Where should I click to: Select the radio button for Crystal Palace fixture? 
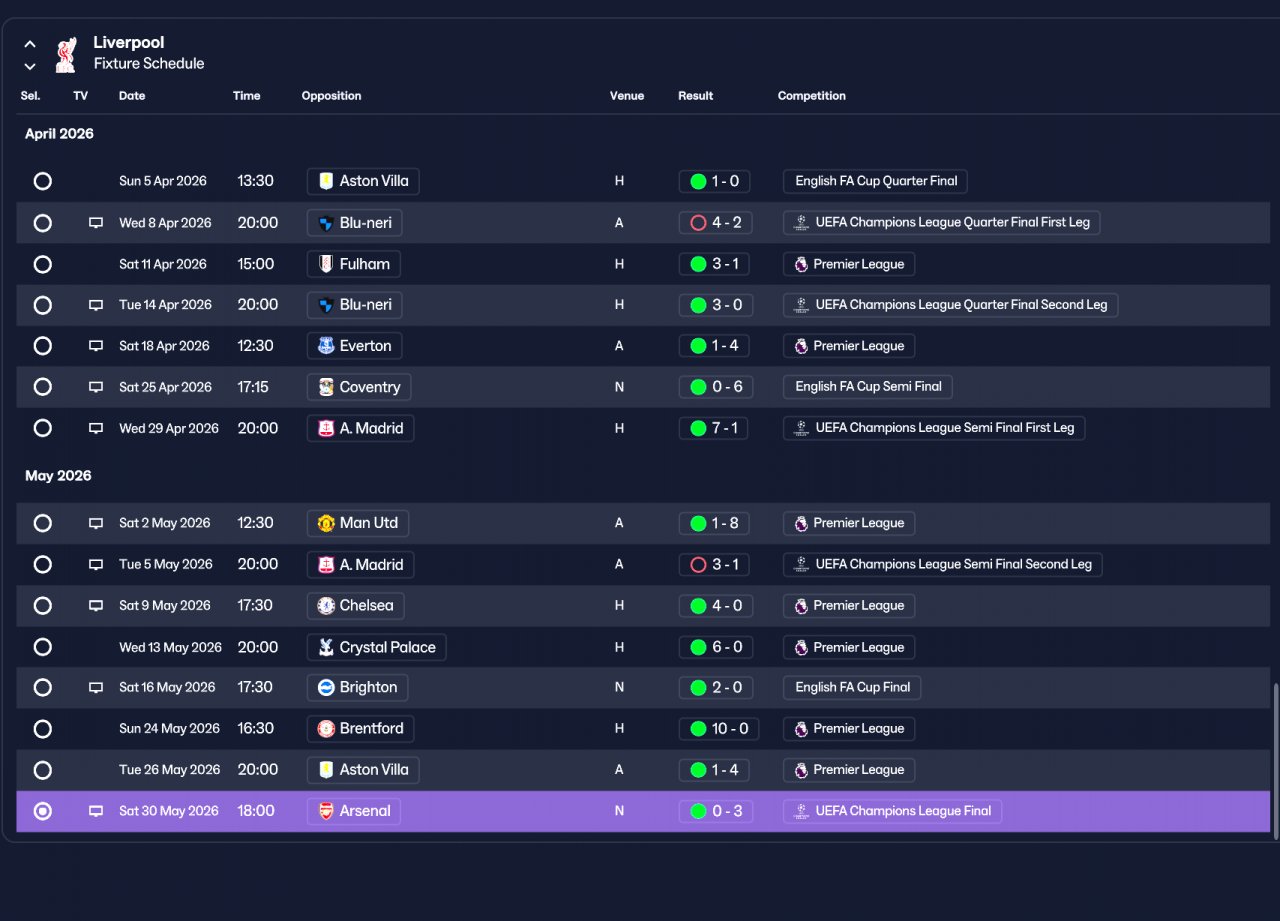[x=42, y=647]
